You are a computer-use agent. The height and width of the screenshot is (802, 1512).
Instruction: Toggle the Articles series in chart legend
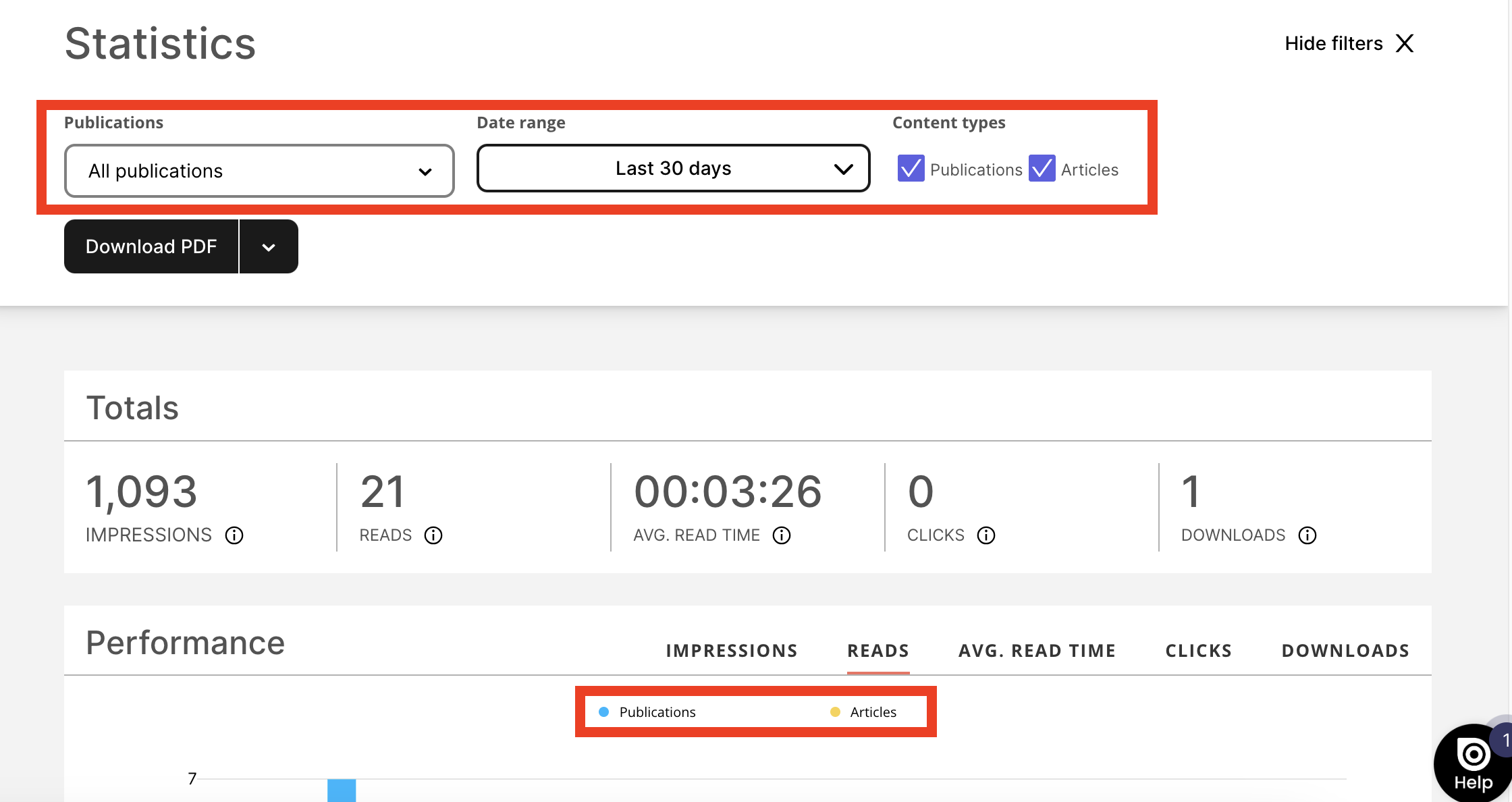(872, 712)
